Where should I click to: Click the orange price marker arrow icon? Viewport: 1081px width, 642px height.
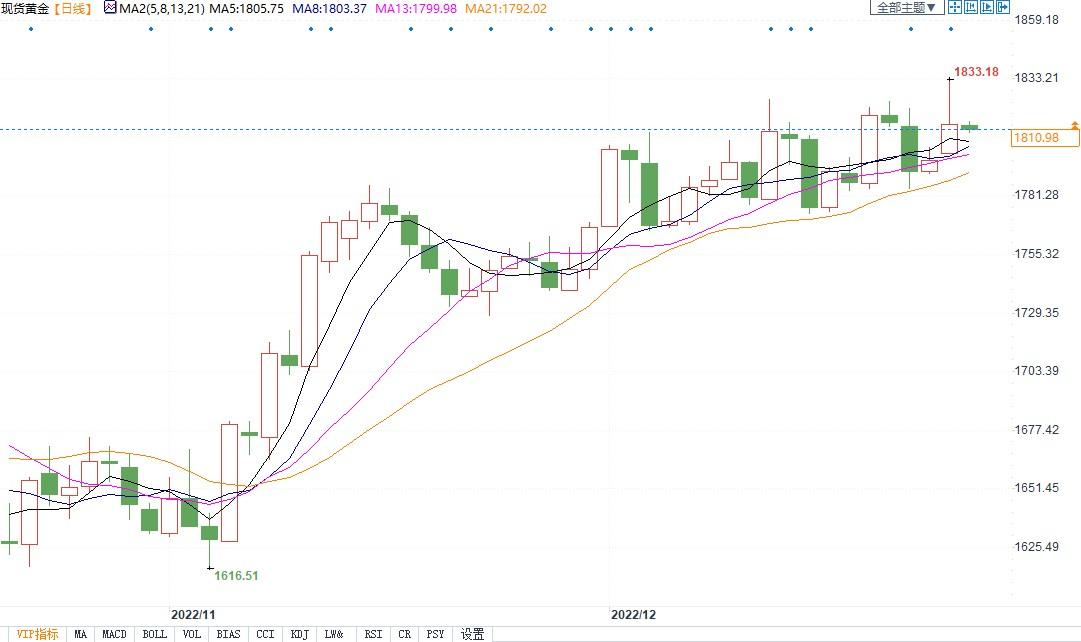point(1074,125)
